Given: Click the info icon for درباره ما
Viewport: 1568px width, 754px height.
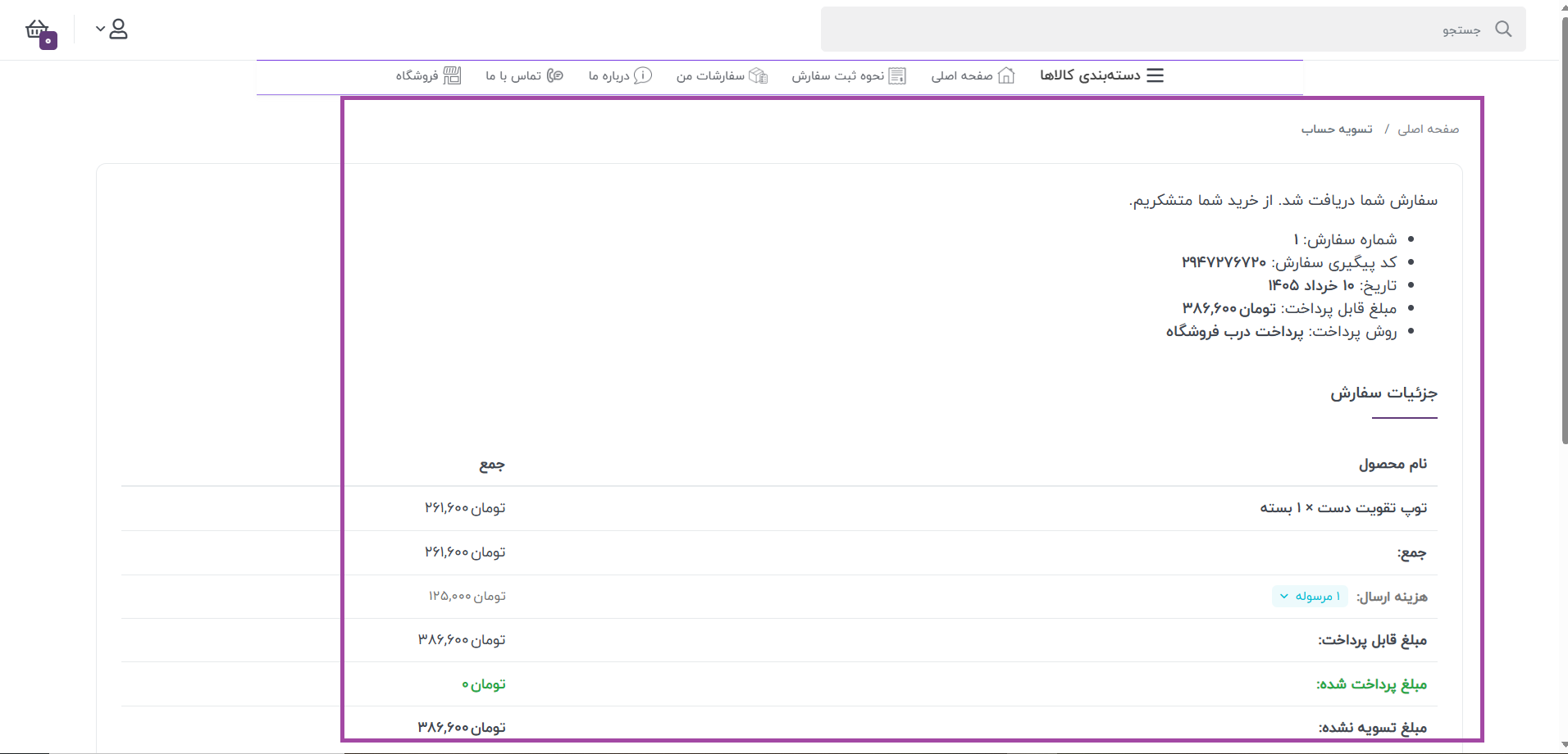Looking at the screenshot, I should (x=643, y=75).
